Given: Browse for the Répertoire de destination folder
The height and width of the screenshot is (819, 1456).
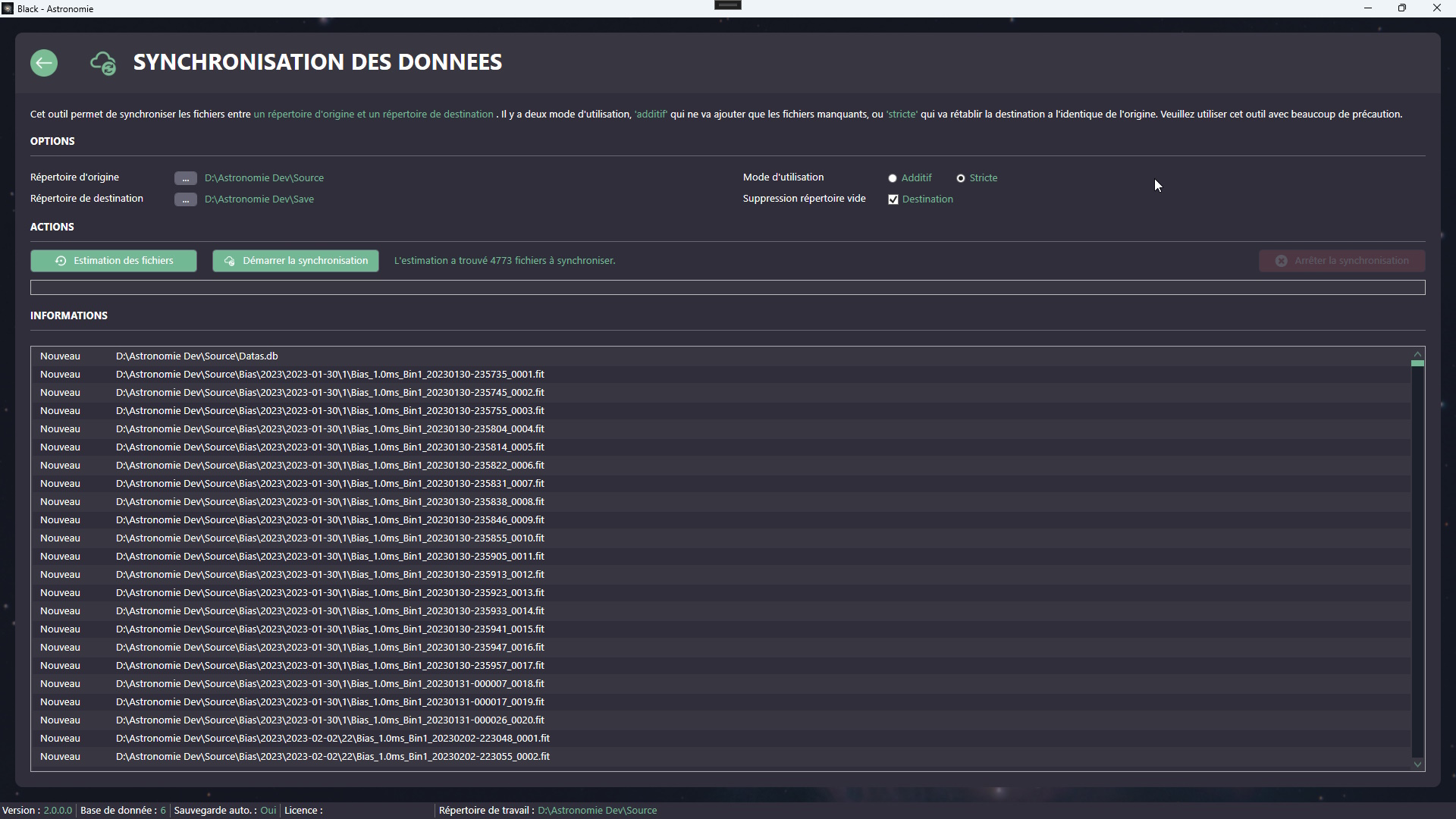Looking at the screenshot, I should [185, 199].
